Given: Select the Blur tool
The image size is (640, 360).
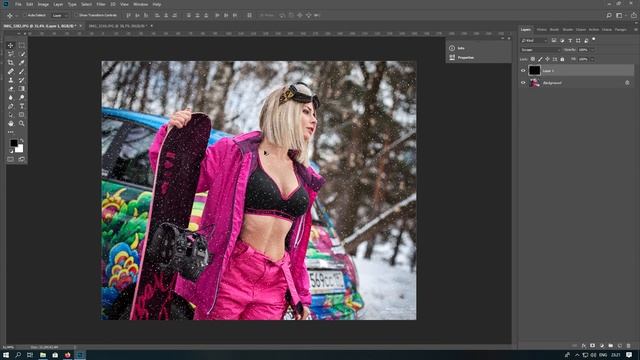Looking at the screenshot, I should [x=11, y=98].
